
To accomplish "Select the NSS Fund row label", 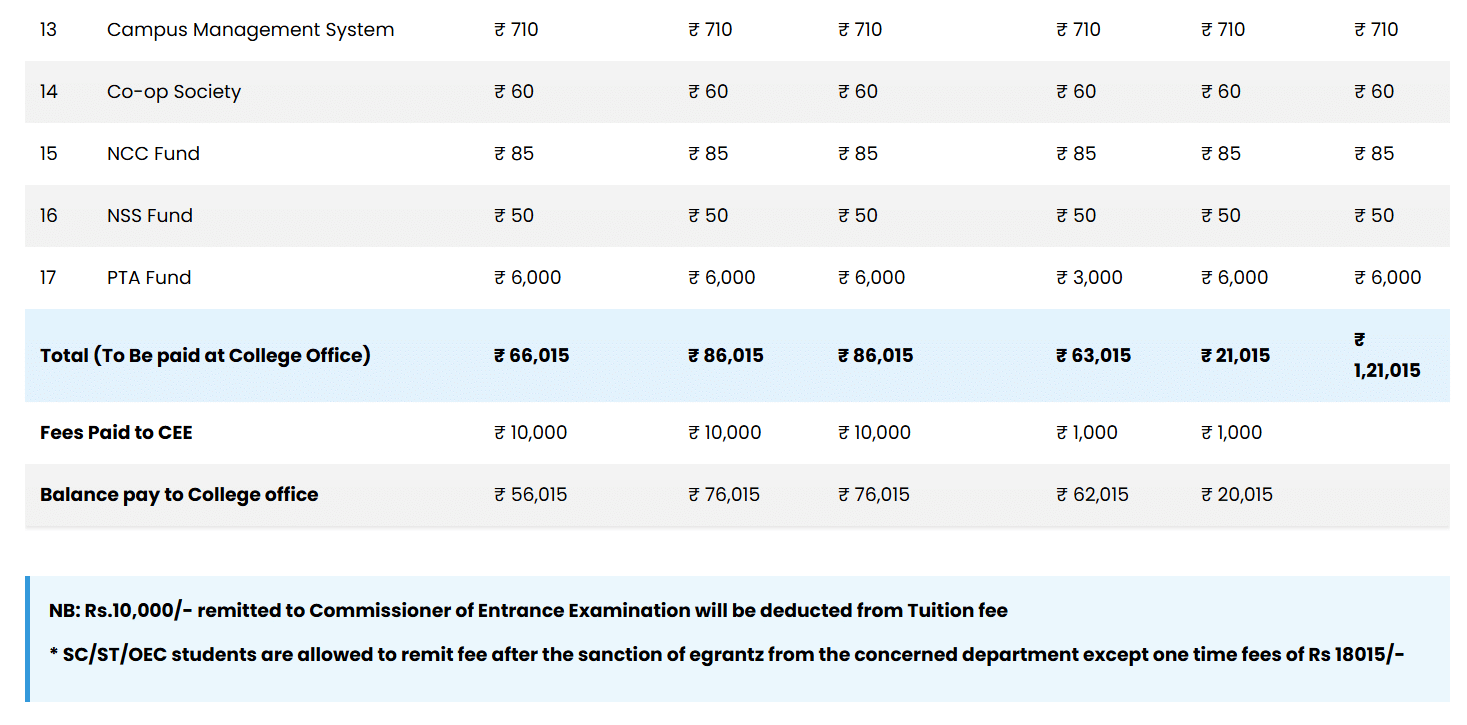I will 150,216.
